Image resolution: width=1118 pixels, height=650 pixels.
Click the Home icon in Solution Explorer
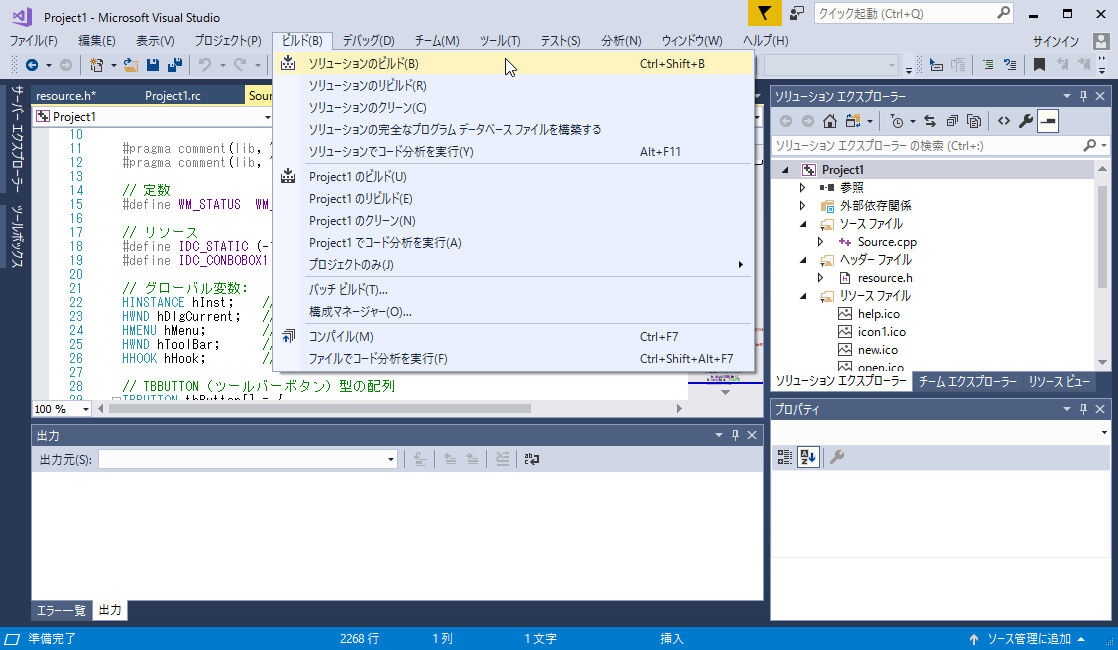829,121
